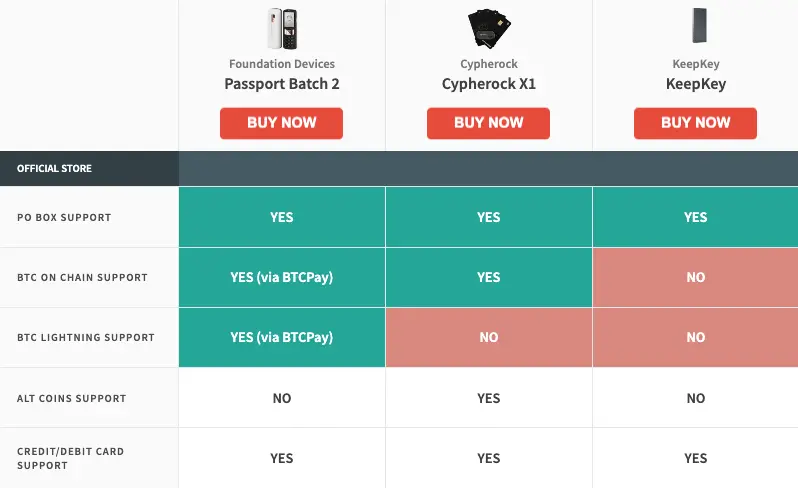
Task: Click KeepKey's red BTC On Chain NO cell
Action: click(695, 277)
